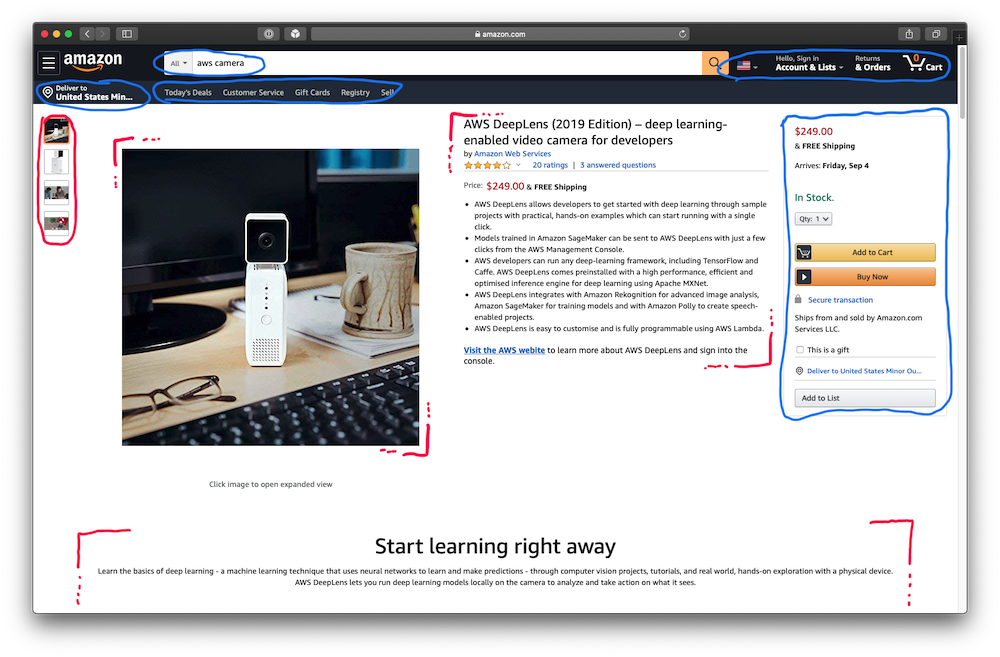Image resolution: width=1000 pixels, height=657 pixels.
Task: Click the orange search magnifier button
Action: tap(714, 63)
